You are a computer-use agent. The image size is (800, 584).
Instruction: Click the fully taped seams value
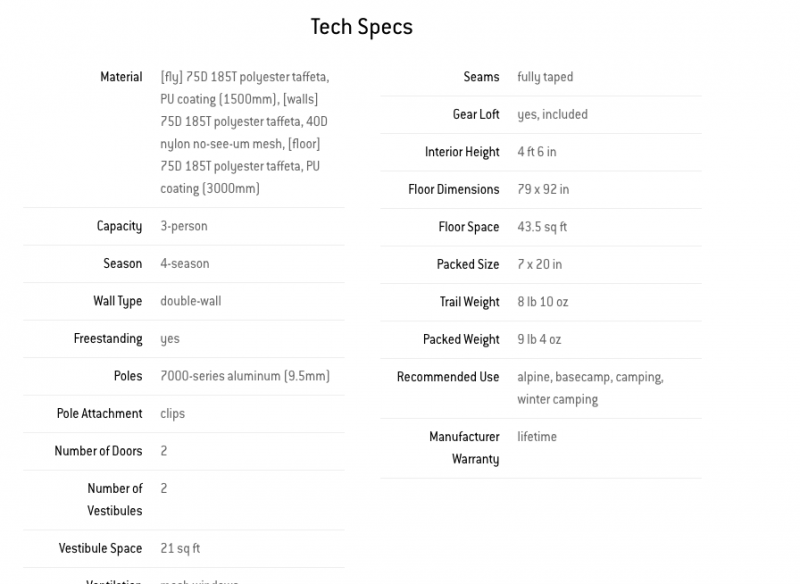(x=545, y=77)
